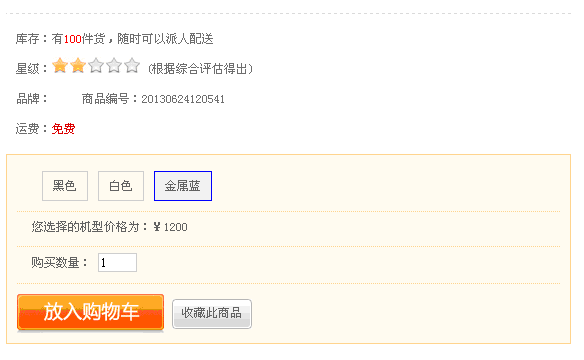Click the product number 20130624120541
The height and width of the screenshot is (360, 584).
tap(183, 99)
